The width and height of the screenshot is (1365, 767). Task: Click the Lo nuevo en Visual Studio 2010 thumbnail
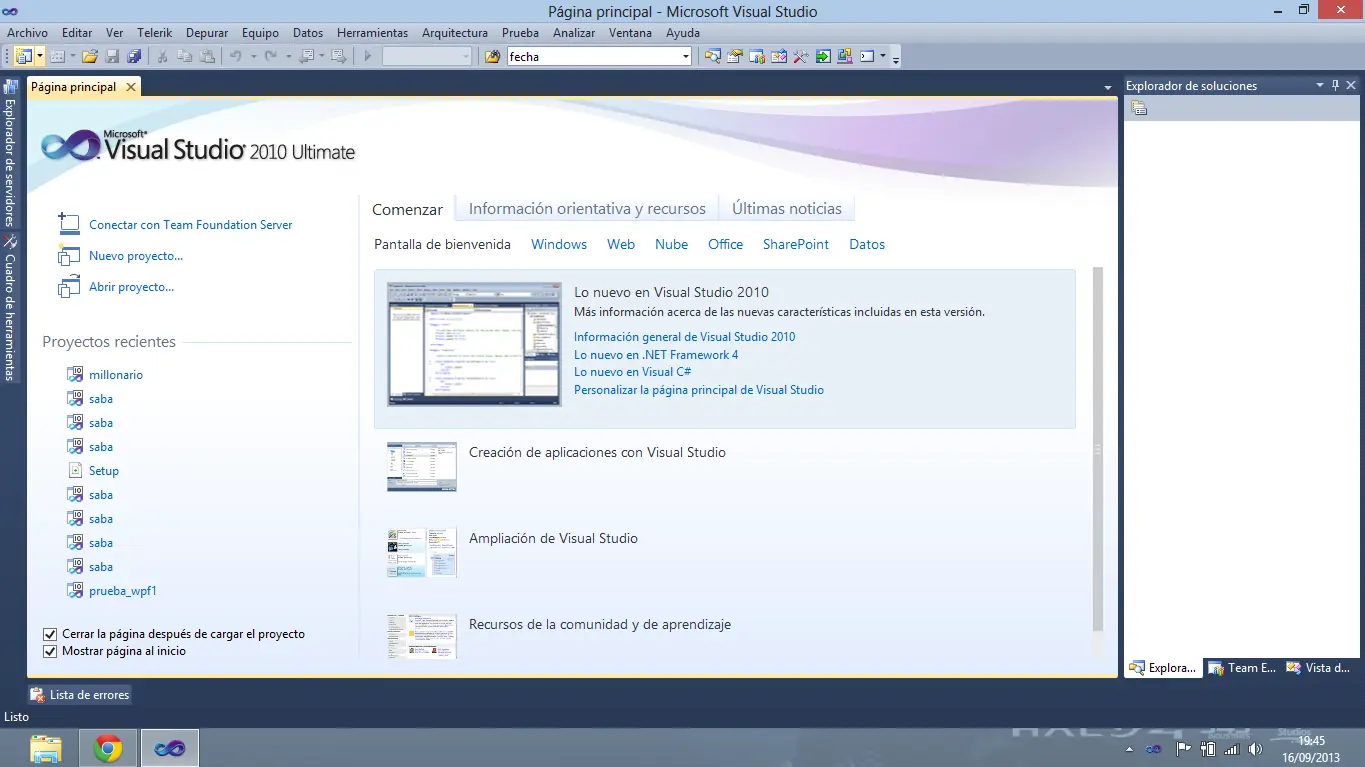pos(474,344)
